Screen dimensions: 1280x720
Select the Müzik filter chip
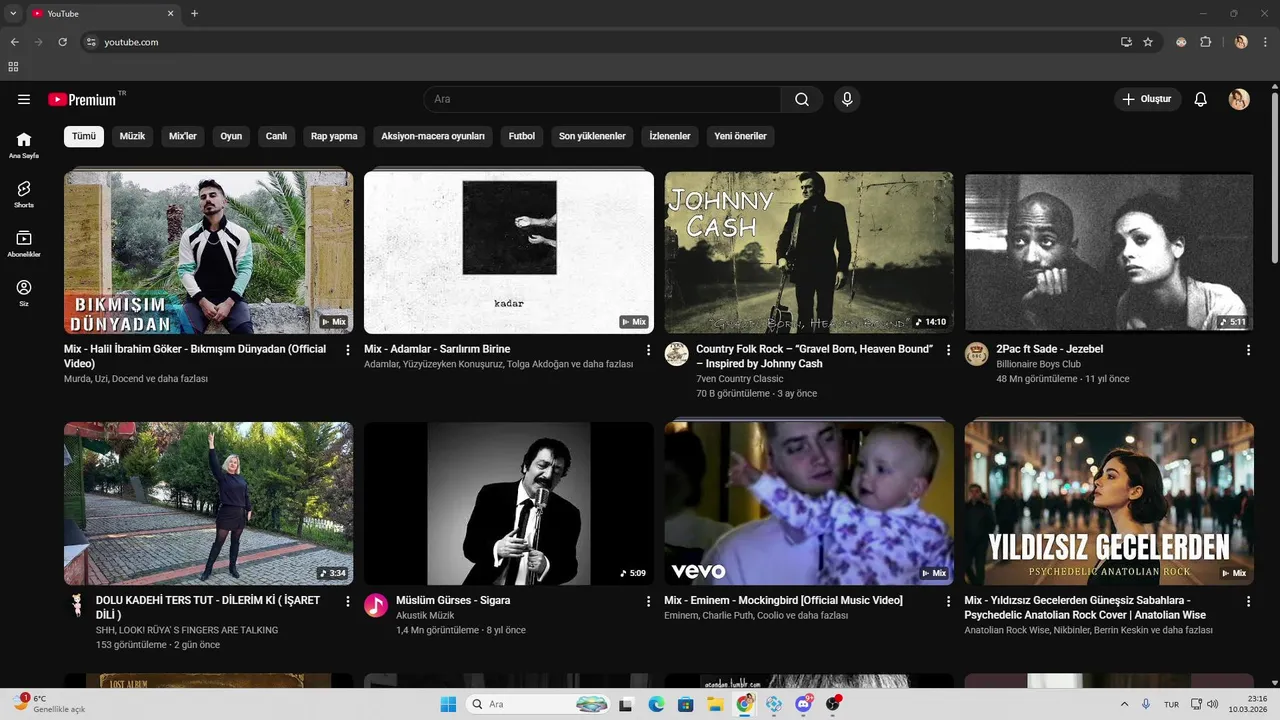click(132, 136)
